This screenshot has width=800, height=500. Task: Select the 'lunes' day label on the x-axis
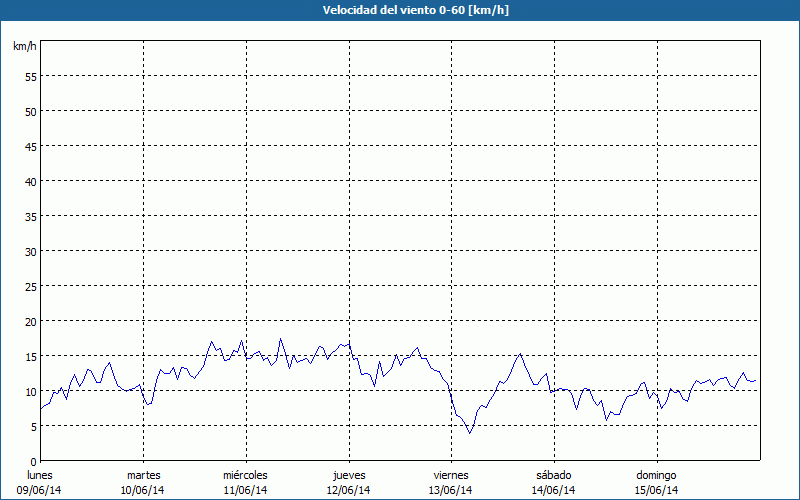pyautogui.click(x=40, y=475)
